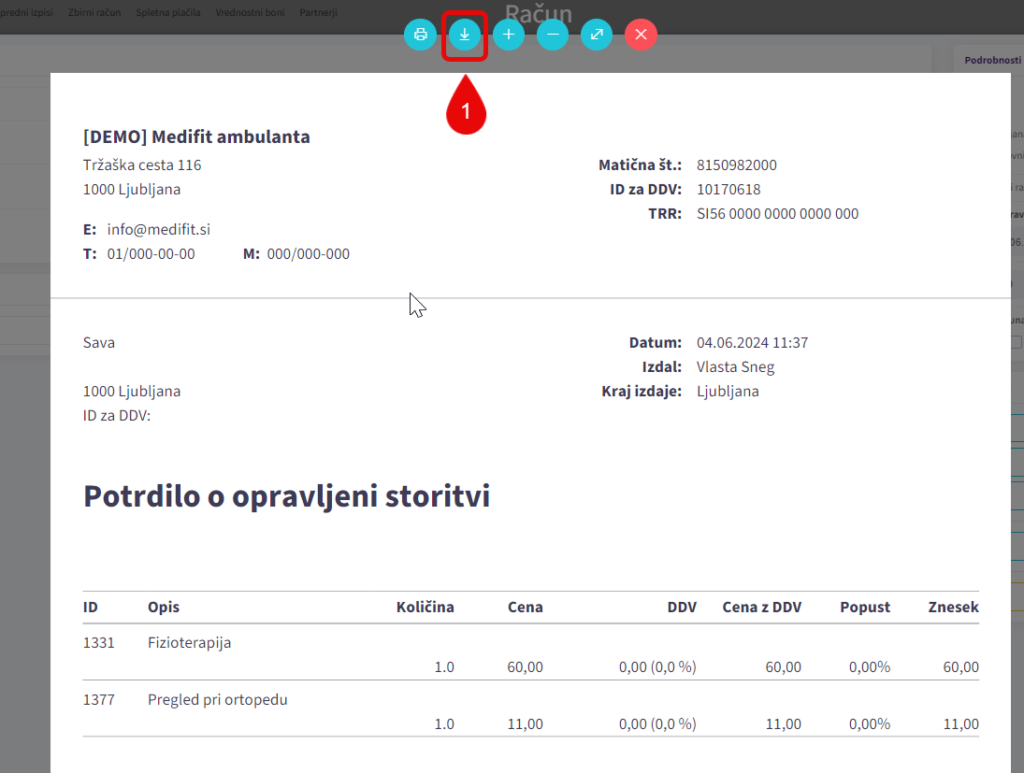Open the Zbirni račun menu item

coord(95,13)
